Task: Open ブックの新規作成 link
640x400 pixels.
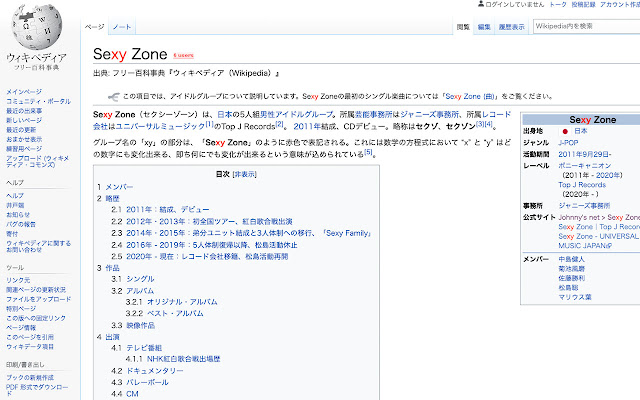Action: (x=30, y=378)
